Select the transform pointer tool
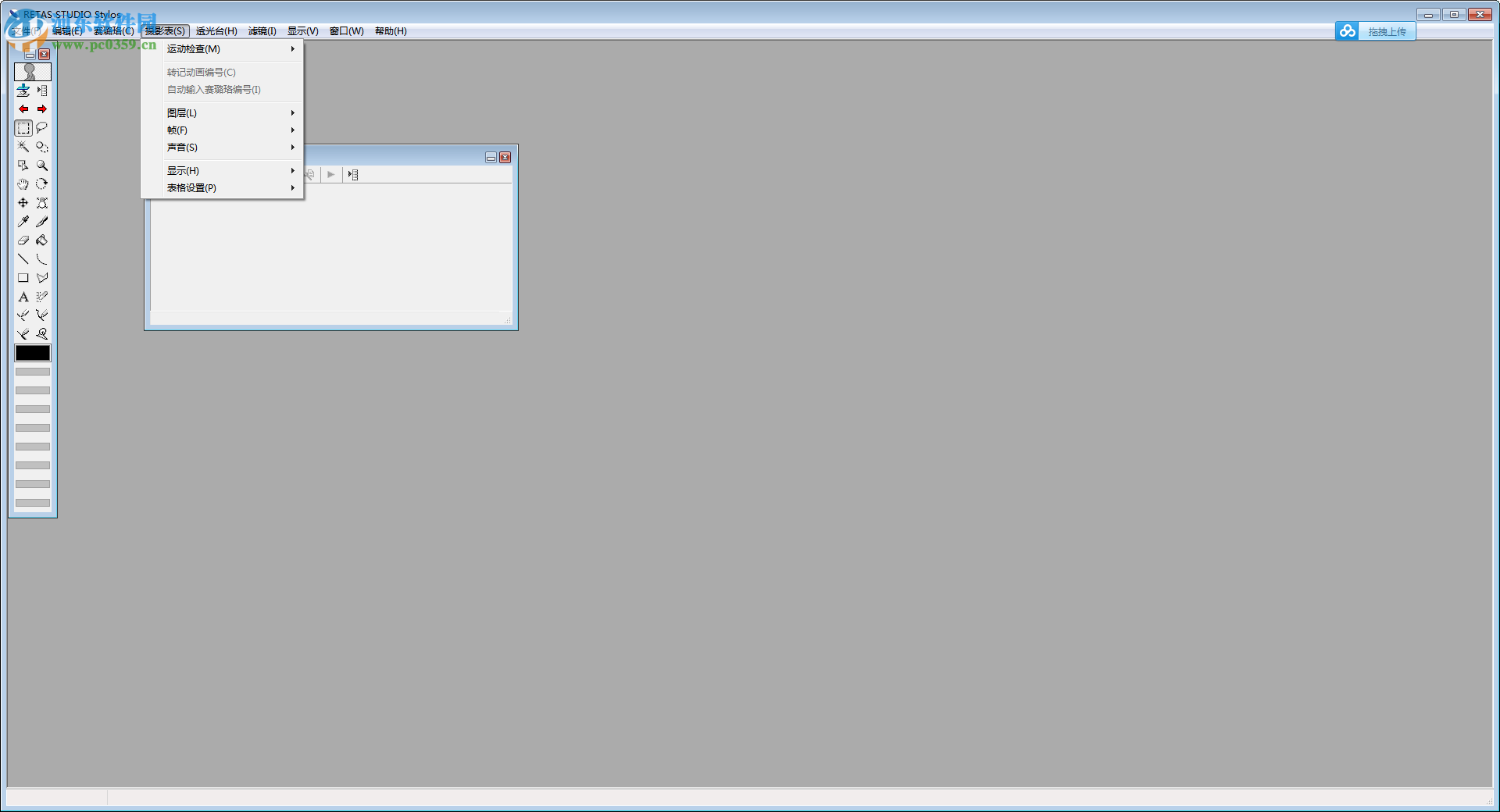 tap(23, 166)
